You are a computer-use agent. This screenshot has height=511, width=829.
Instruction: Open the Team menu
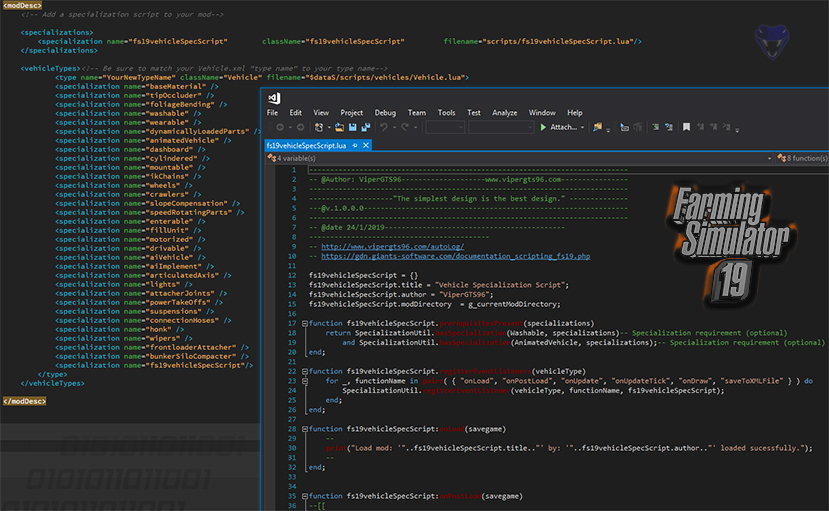point(417,113)
